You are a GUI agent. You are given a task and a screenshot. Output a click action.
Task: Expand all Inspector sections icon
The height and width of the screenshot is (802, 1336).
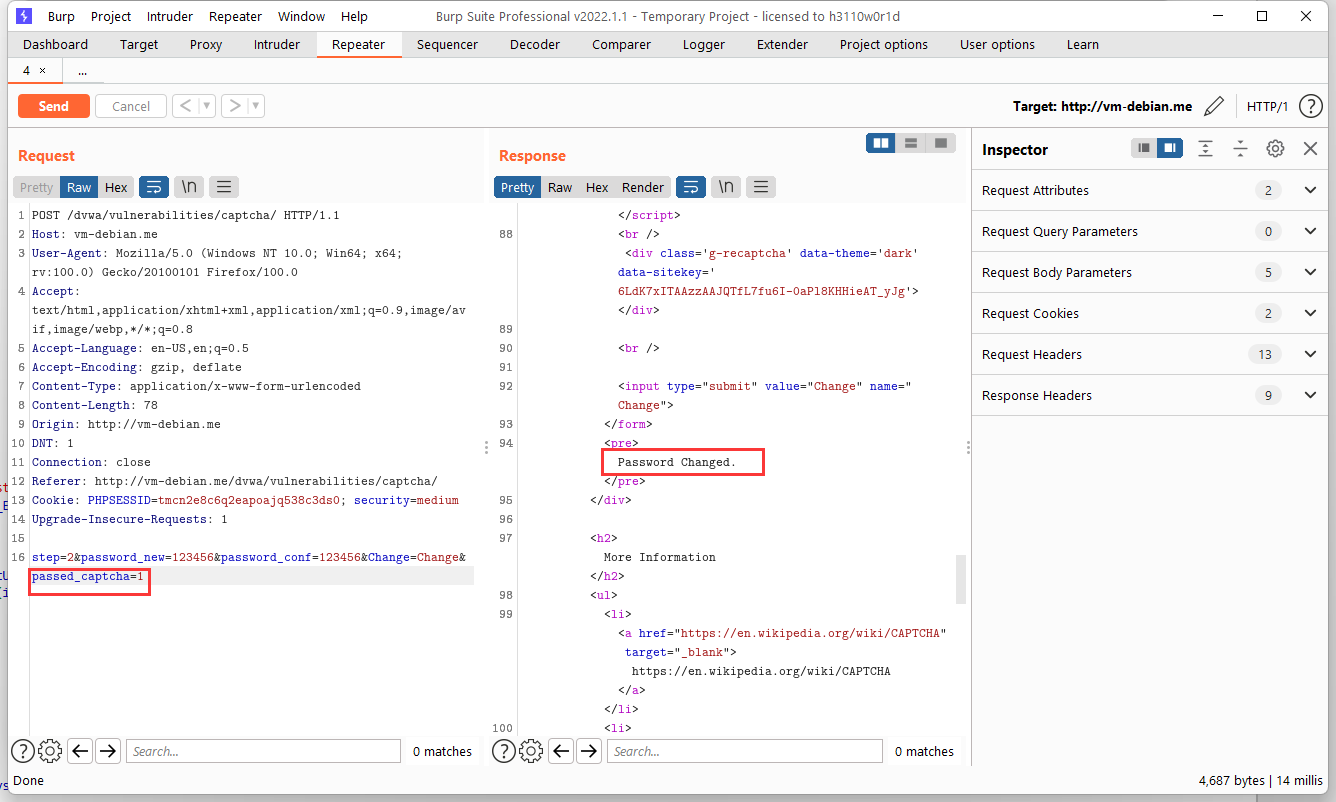[x=1205, y=148]
